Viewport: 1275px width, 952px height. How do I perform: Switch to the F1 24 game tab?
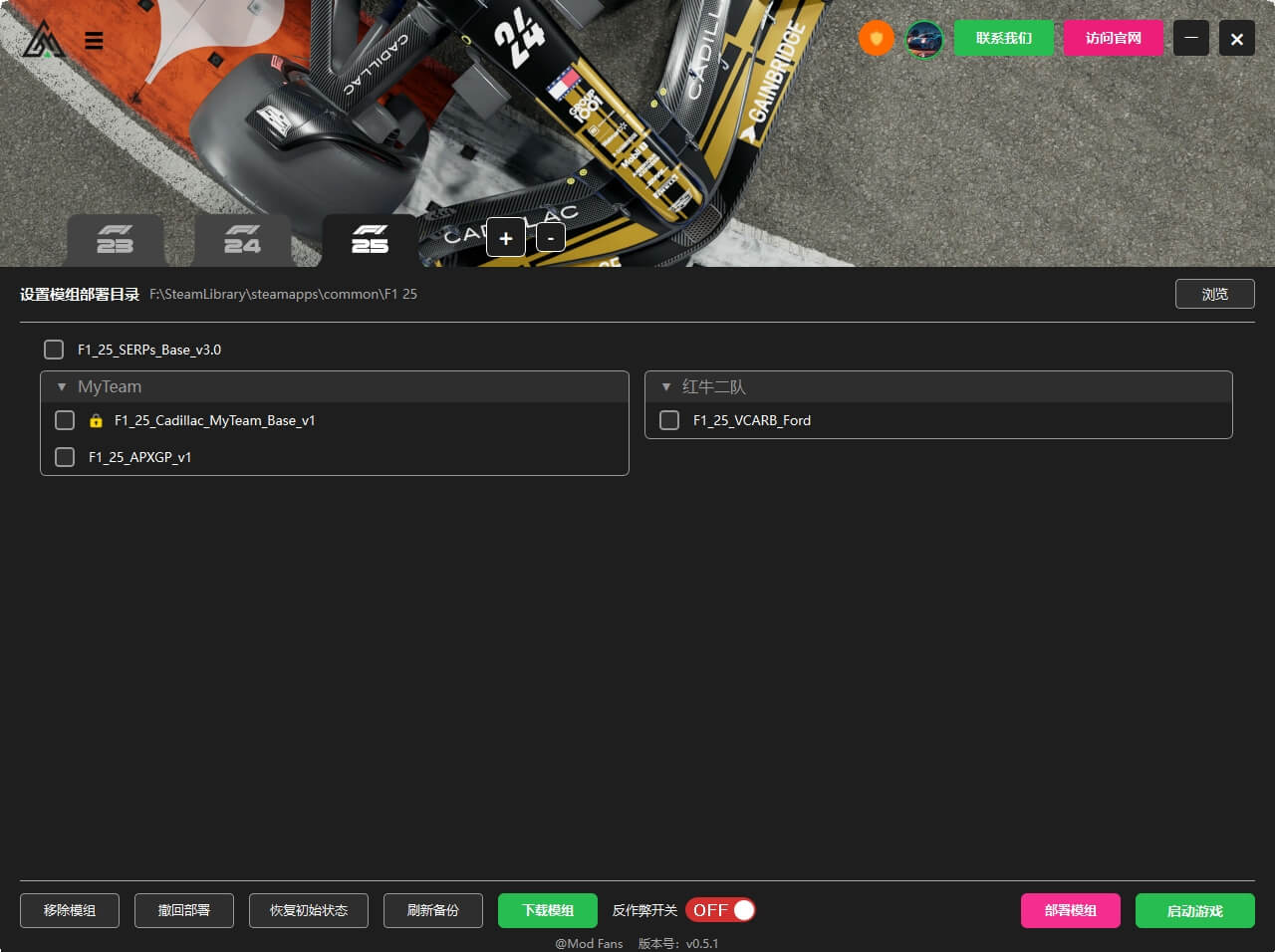242,240
